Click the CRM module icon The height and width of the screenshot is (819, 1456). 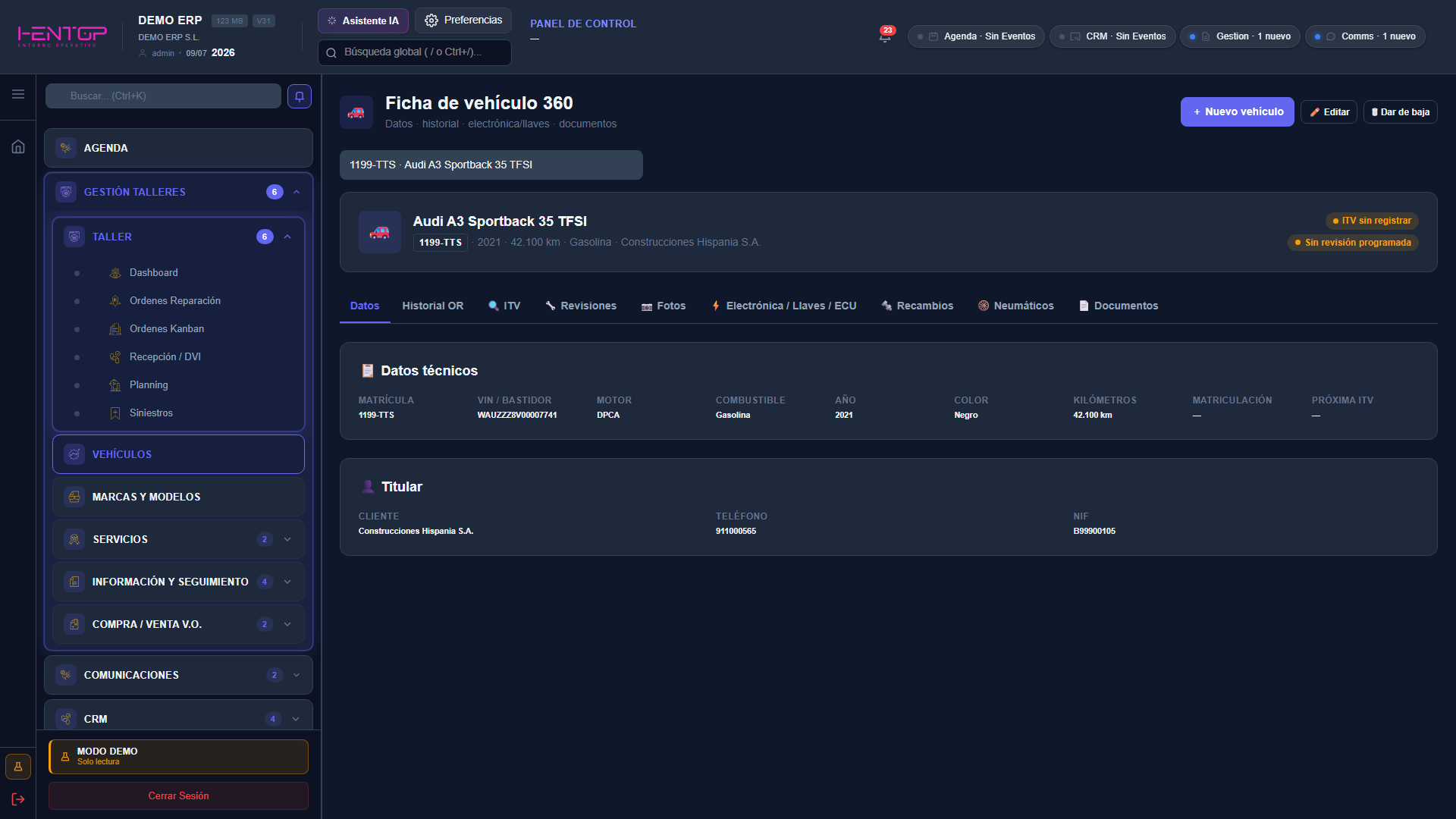66,719
